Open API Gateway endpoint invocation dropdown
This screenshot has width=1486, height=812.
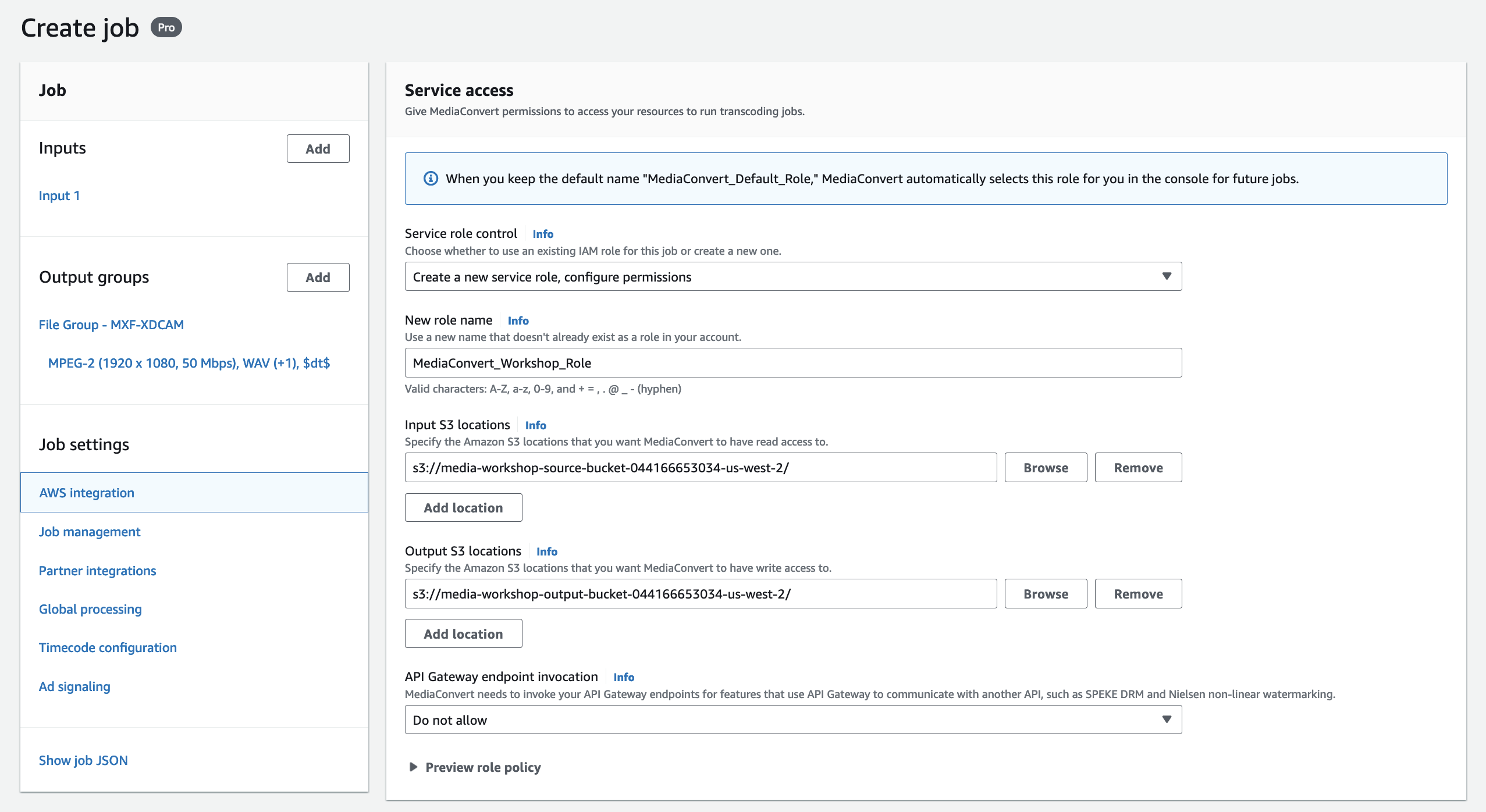pos(792,720)
